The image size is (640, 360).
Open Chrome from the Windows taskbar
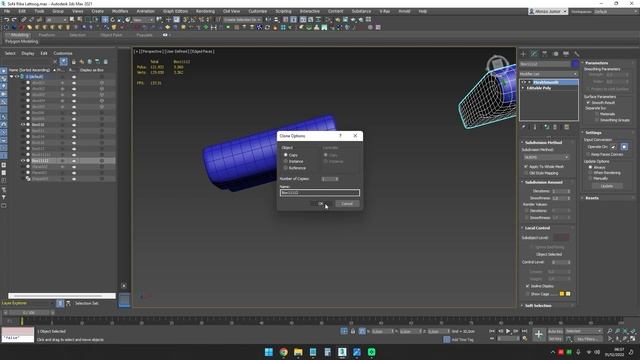[284, 352]
